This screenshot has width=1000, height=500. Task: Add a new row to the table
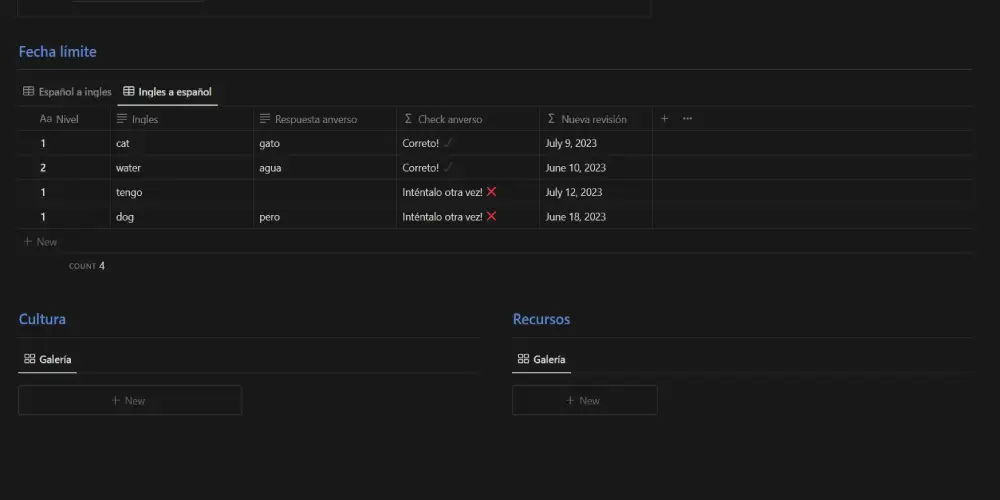coord(40,242)
